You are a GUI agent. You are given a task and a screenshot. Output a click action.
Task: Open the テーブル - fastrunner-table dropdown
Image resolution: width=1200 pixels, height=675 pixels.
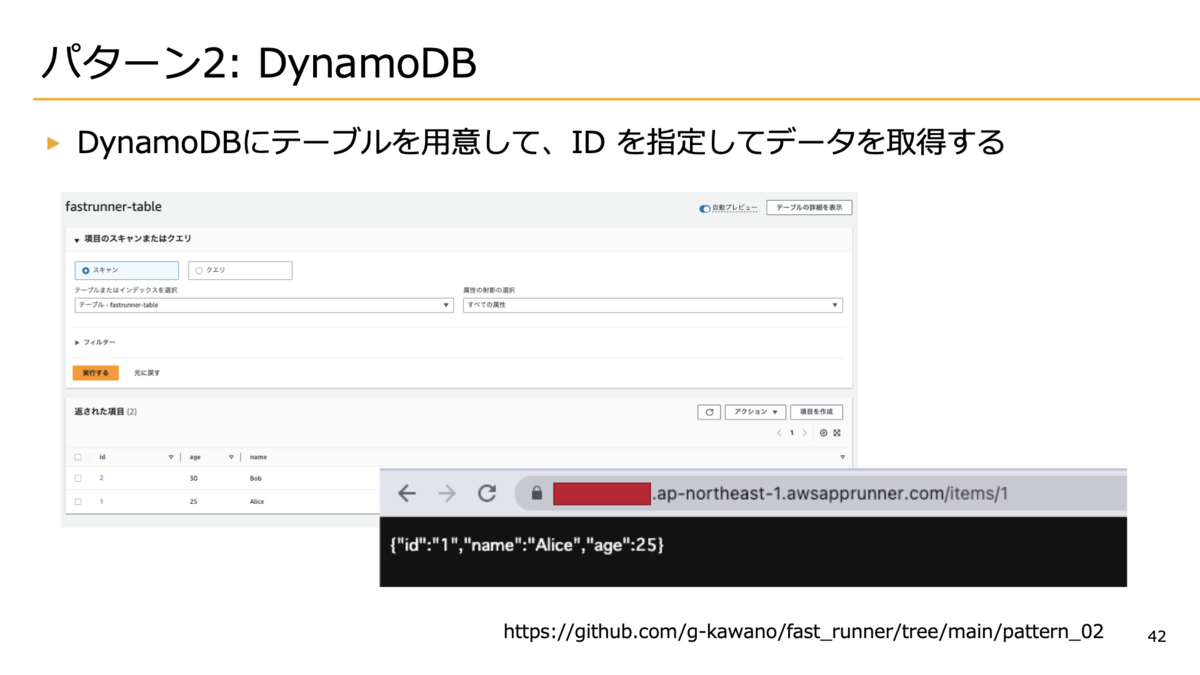tap(264, 305)
